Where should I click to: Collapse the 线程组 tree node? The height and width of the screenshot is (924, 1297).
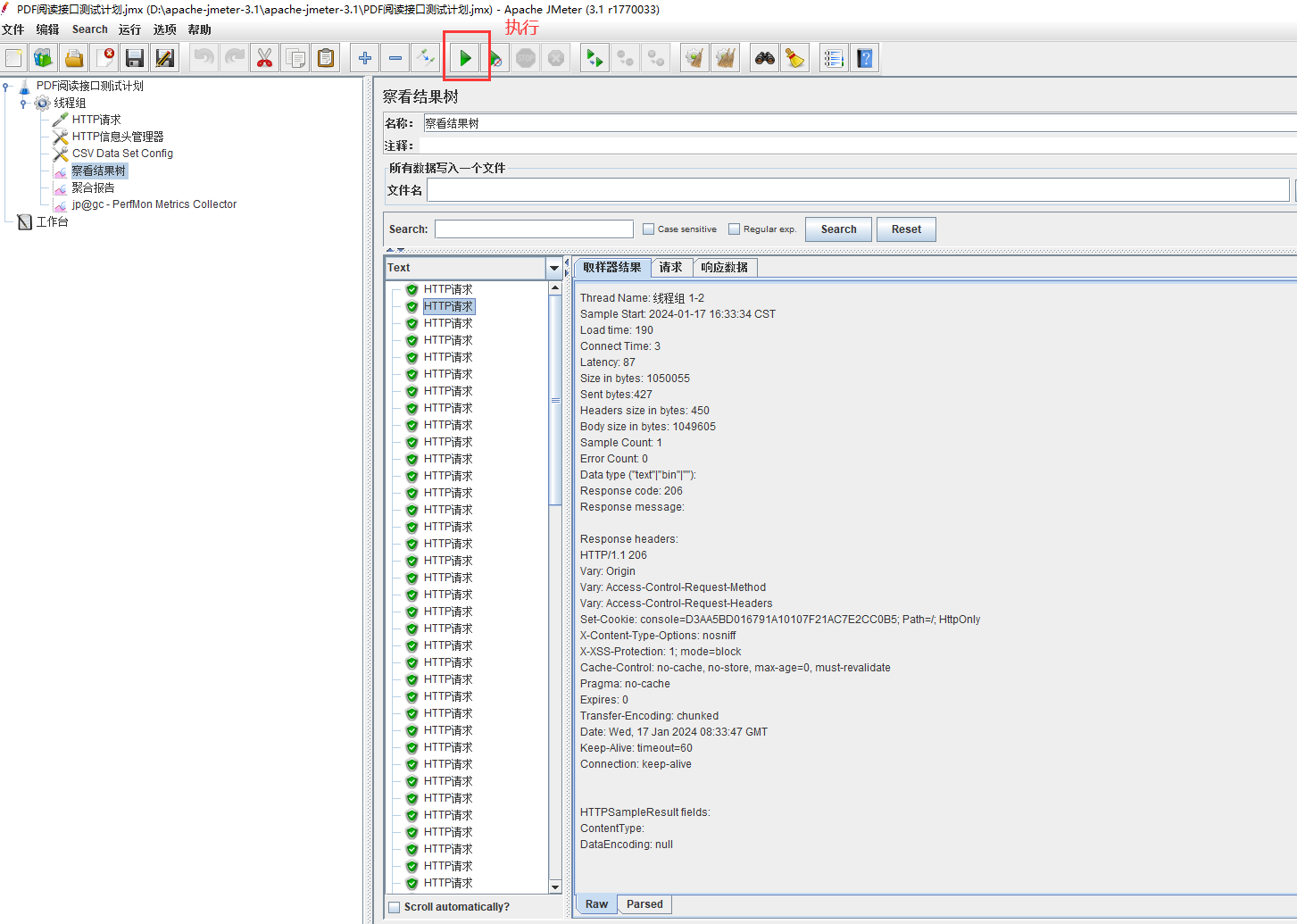(23, 104)
